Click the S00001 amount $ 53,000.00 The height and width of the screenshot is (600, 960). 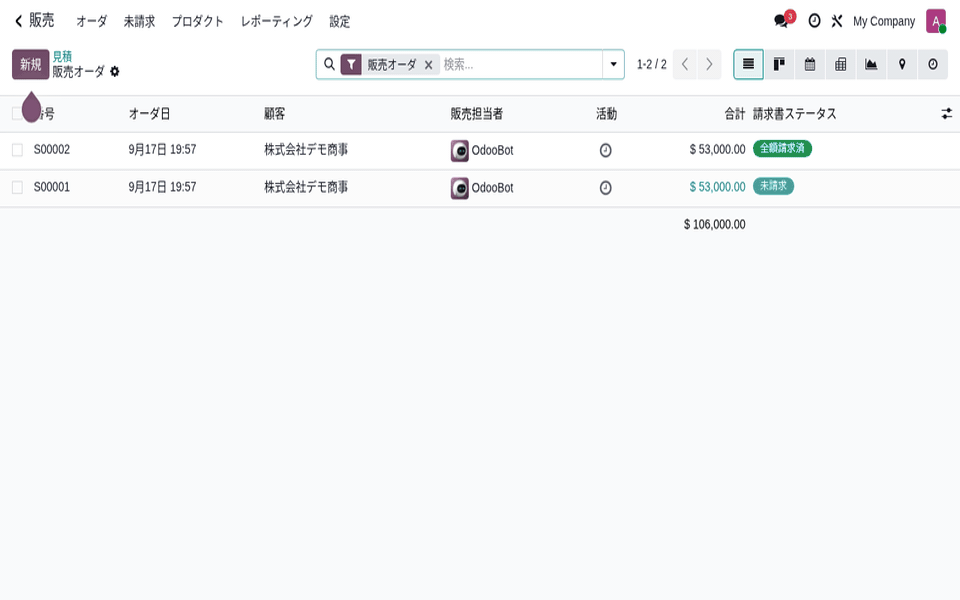[x=718, y=187]
